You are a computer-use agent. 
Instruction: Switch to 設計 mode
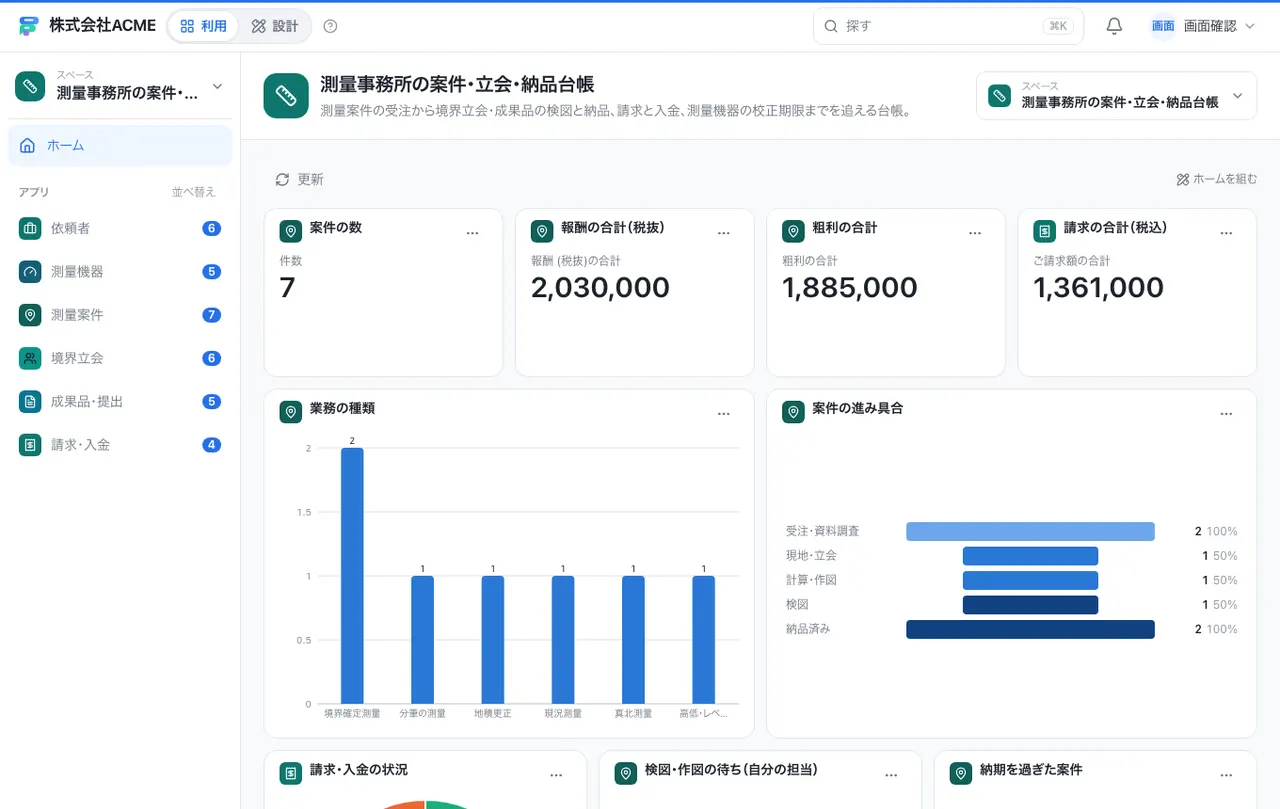(275, 26)
